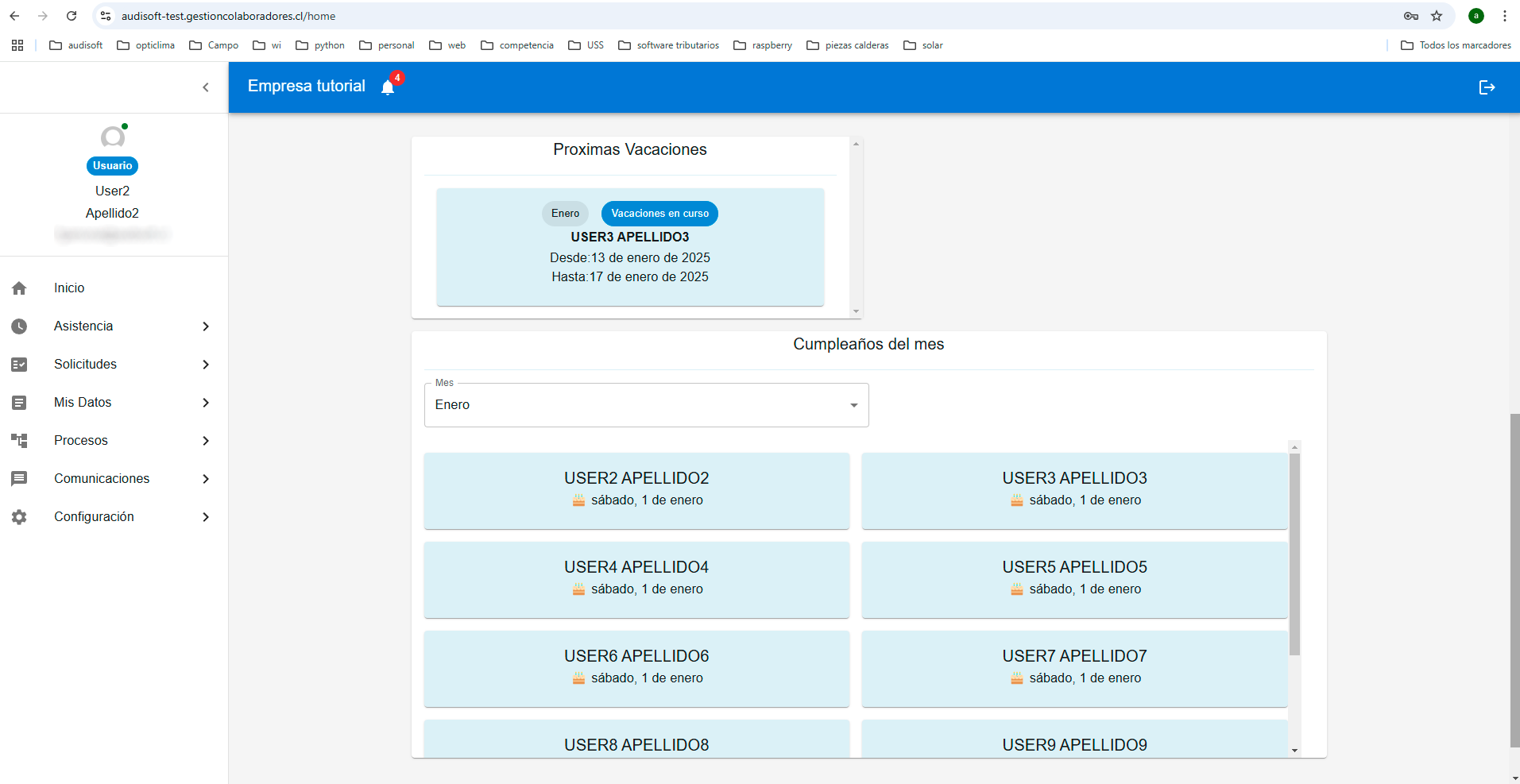Click the Usuario role badge
Image resolution: width=1520 pixels, height=784 pixels.
[x=112, y=166]
